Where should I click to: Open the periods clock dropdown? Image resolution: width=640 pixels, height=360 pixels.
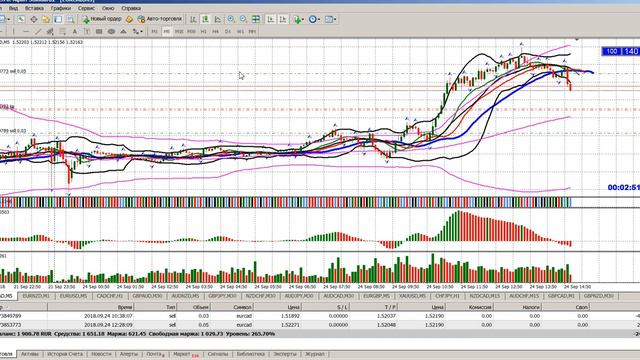(314, 19)
